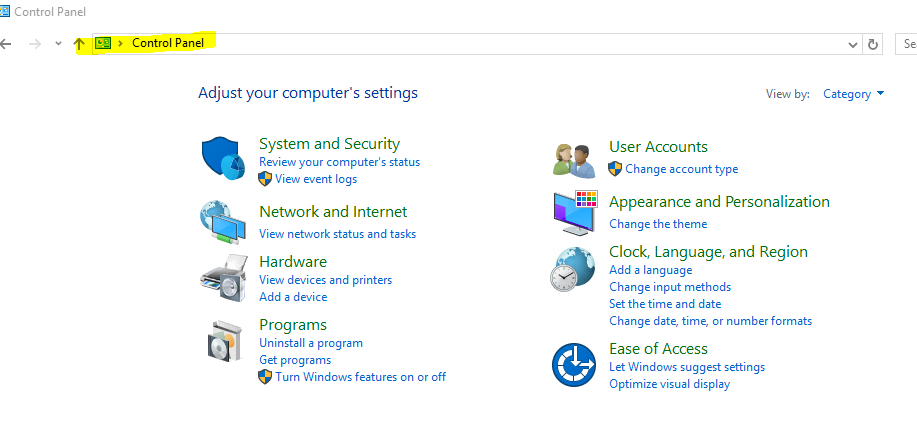
Task: Open the recent locations dropdown arrow
Action: tap(58, 44)
